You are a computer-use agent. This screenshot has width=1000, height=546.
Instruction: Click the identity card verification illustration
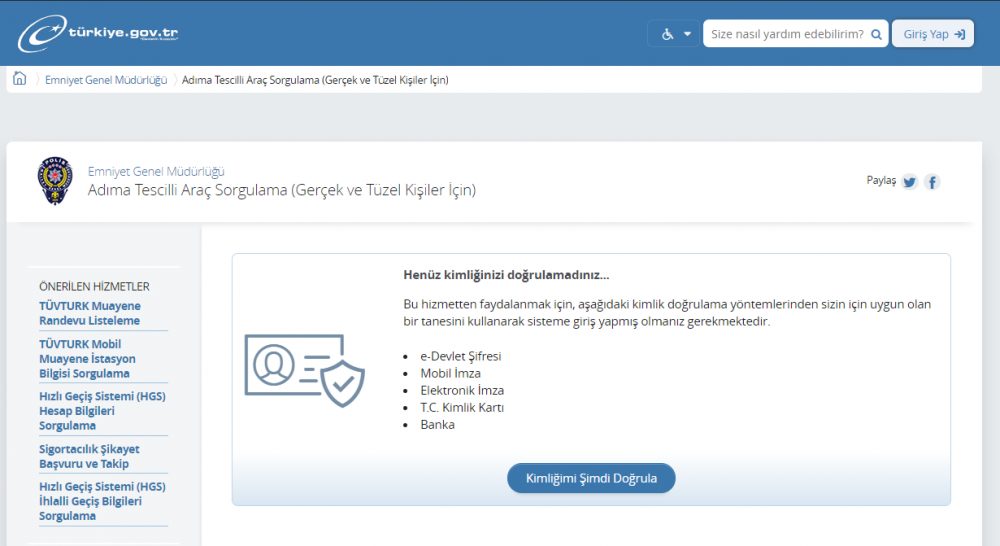[x=304, y=370]
